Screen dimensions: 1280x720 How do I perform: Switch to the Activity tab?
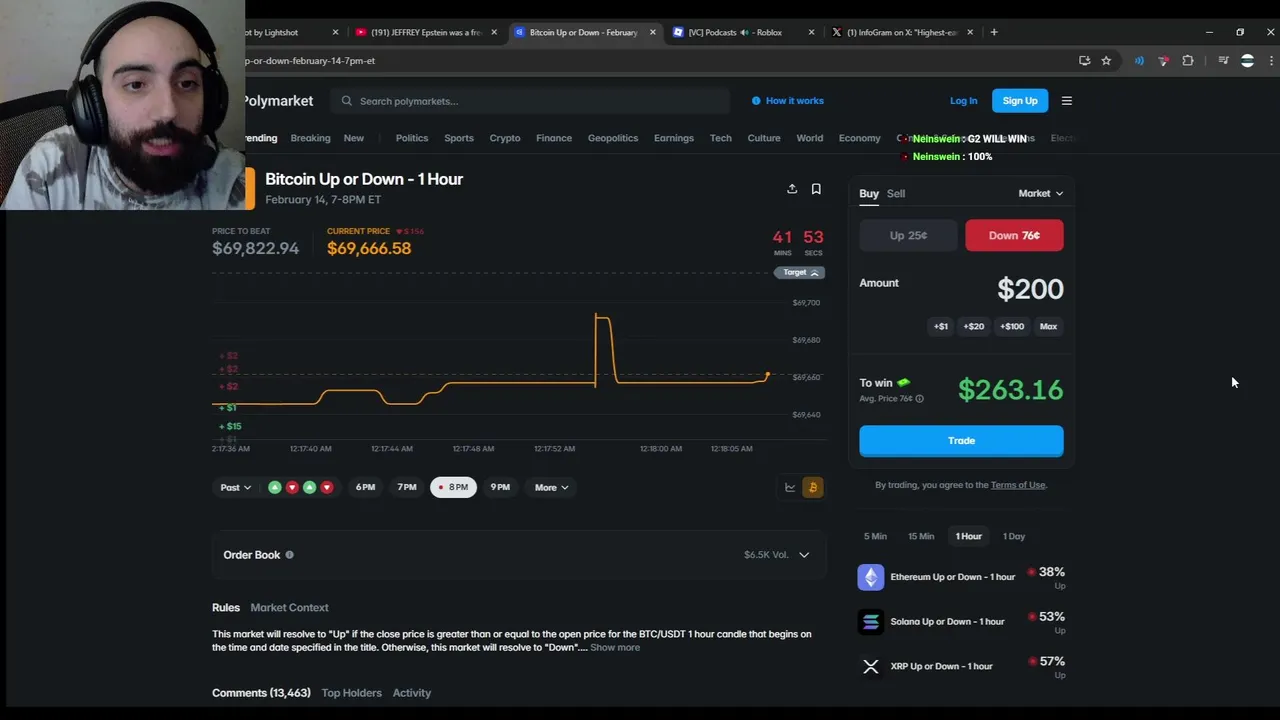(x=412, y=693)
